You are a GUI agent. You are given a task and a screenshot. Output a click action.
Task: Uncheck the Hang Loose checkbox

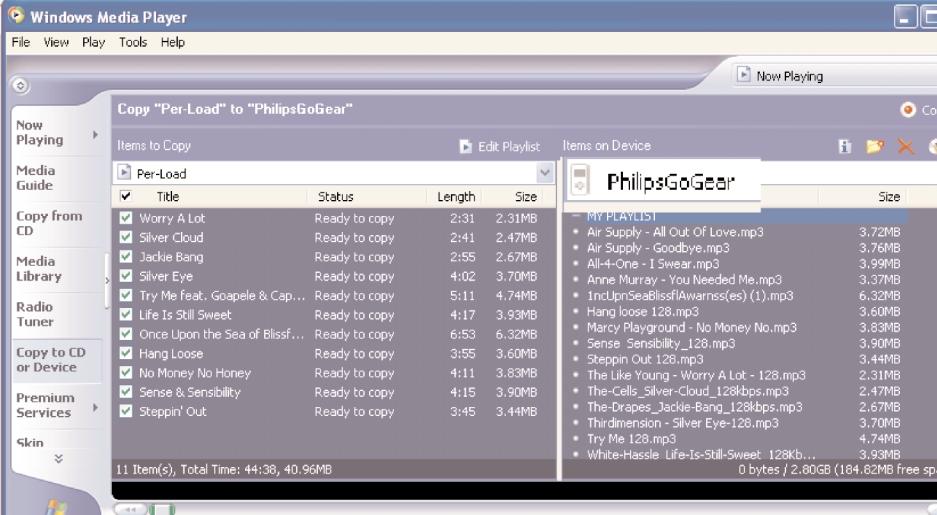[x=125, y=353]
